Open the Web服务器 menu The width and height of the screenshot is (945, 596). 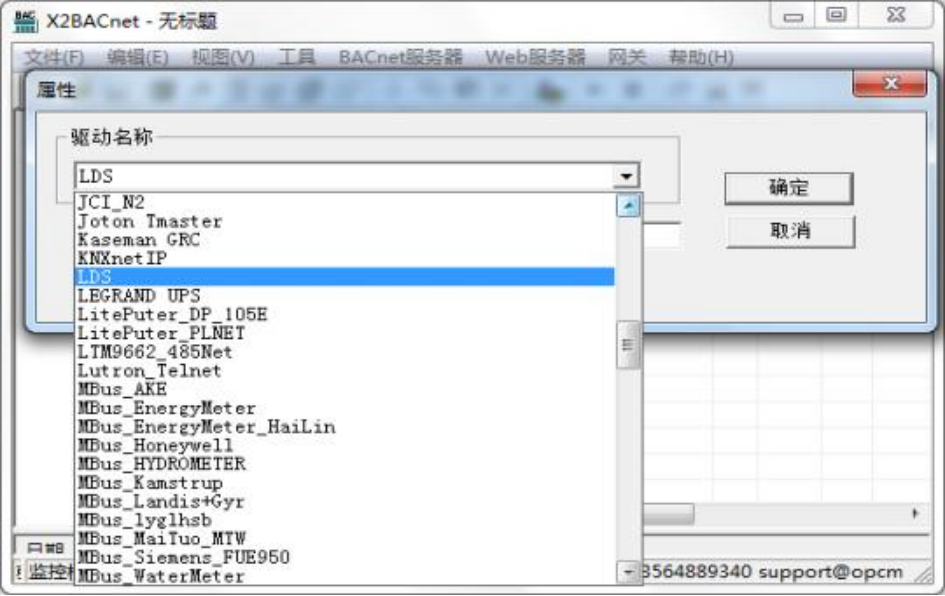(x=535, y=57)
